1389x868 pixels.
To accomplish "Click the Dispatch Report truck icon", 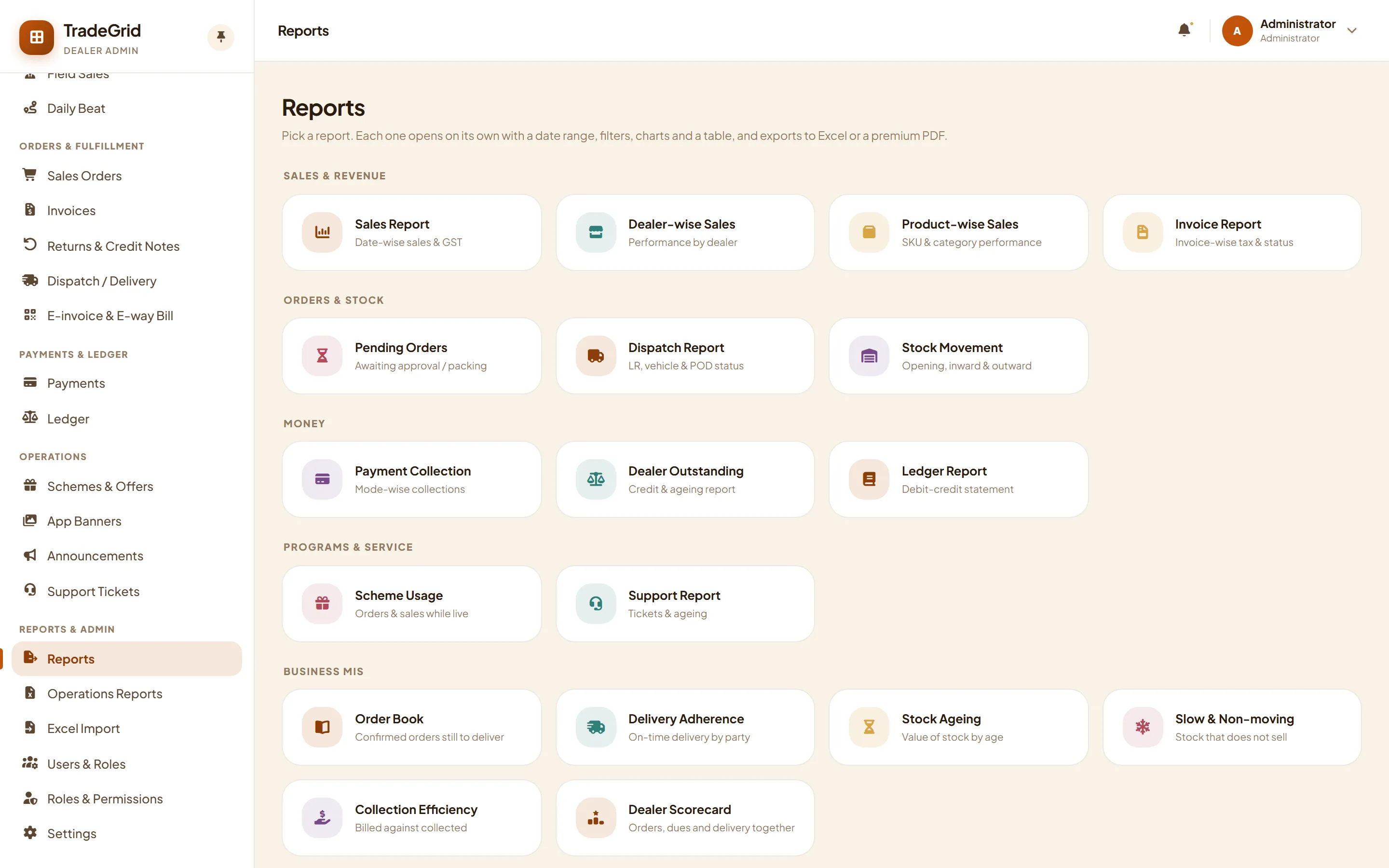I will (596, 356).
